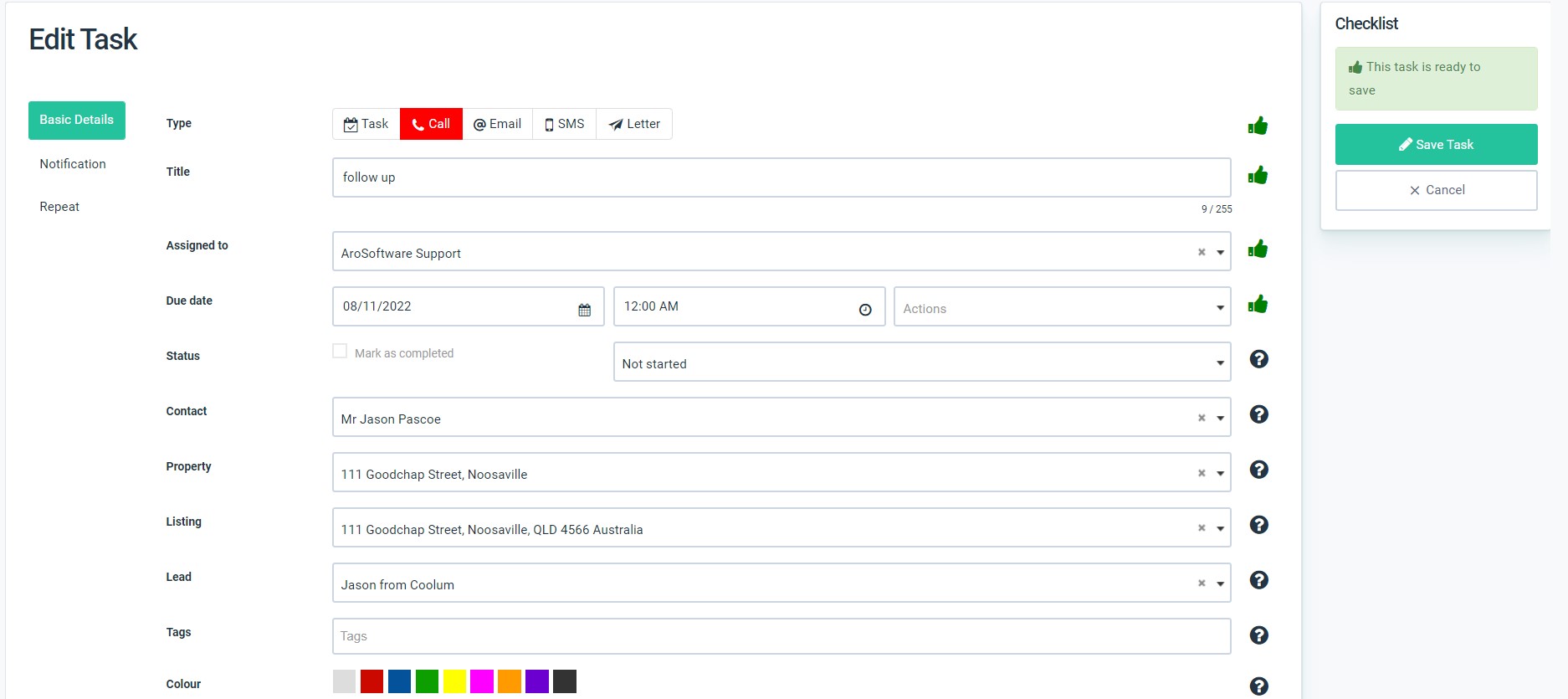Click the clock icon in time field

[865, 310]
